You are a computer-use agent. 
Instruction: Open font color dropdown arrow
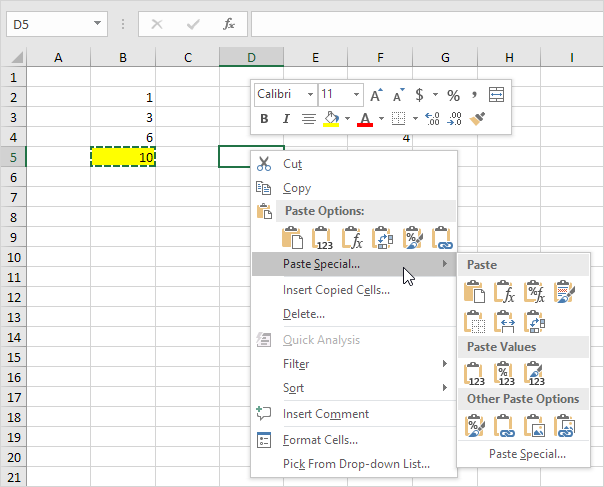coord(381,119)
